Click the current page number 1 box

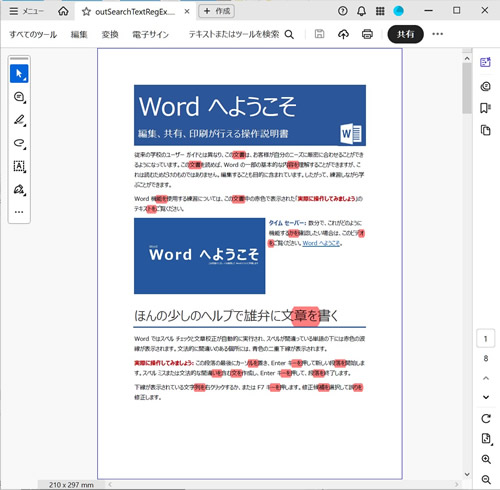[x=486, y=339]
